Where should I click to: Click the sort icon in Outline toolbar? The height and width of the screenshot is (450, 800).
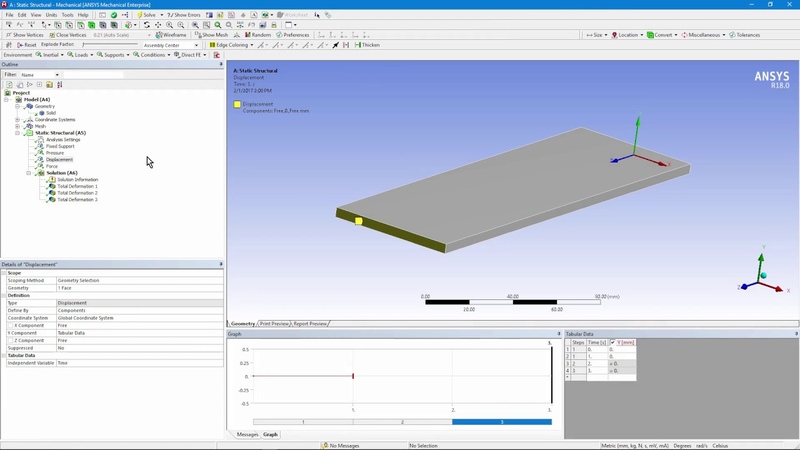coord(60,84)
